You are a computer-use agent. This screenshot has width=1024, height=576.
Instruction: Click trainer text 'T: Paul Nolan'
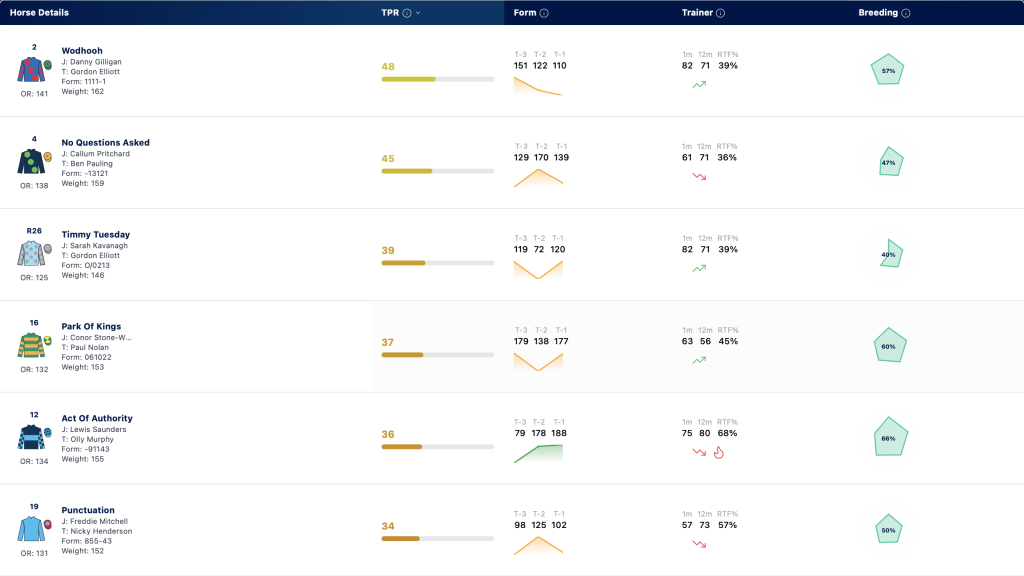click(85, 347)
